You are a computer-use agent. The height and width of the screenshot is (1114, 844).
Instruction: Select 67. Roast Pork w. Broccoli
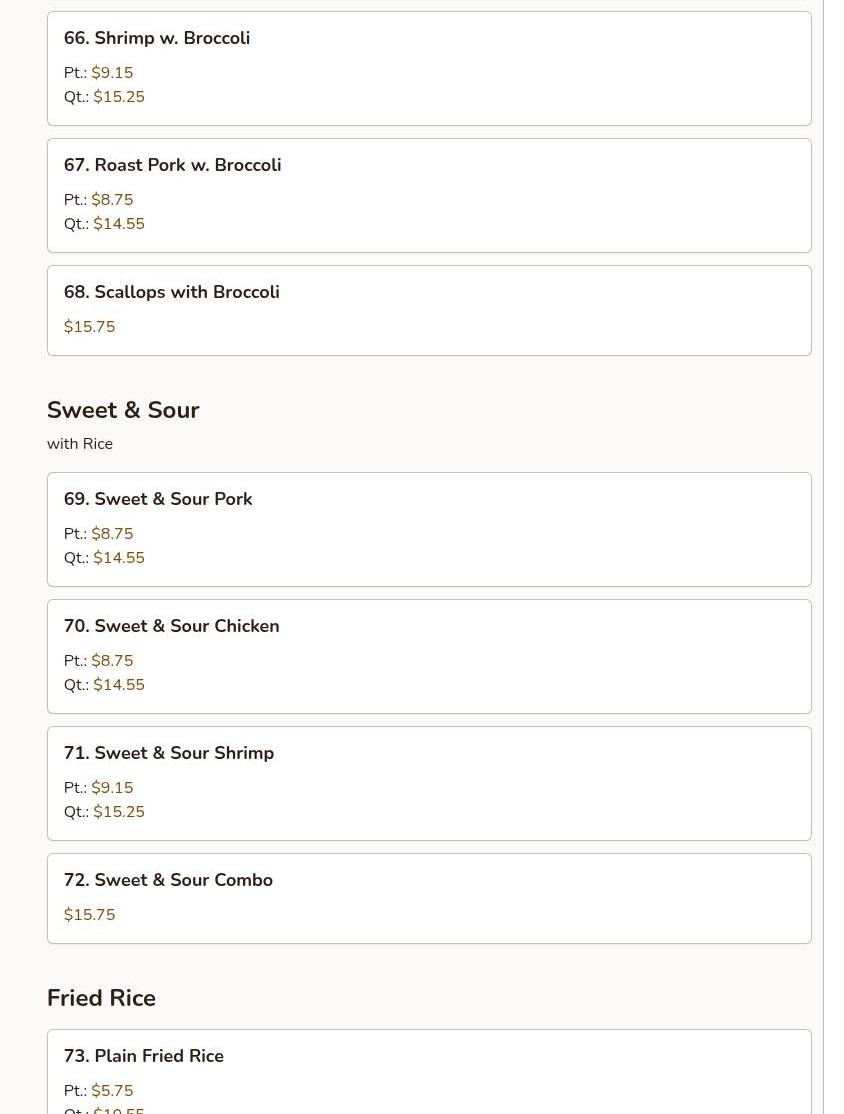click(172, 165)
